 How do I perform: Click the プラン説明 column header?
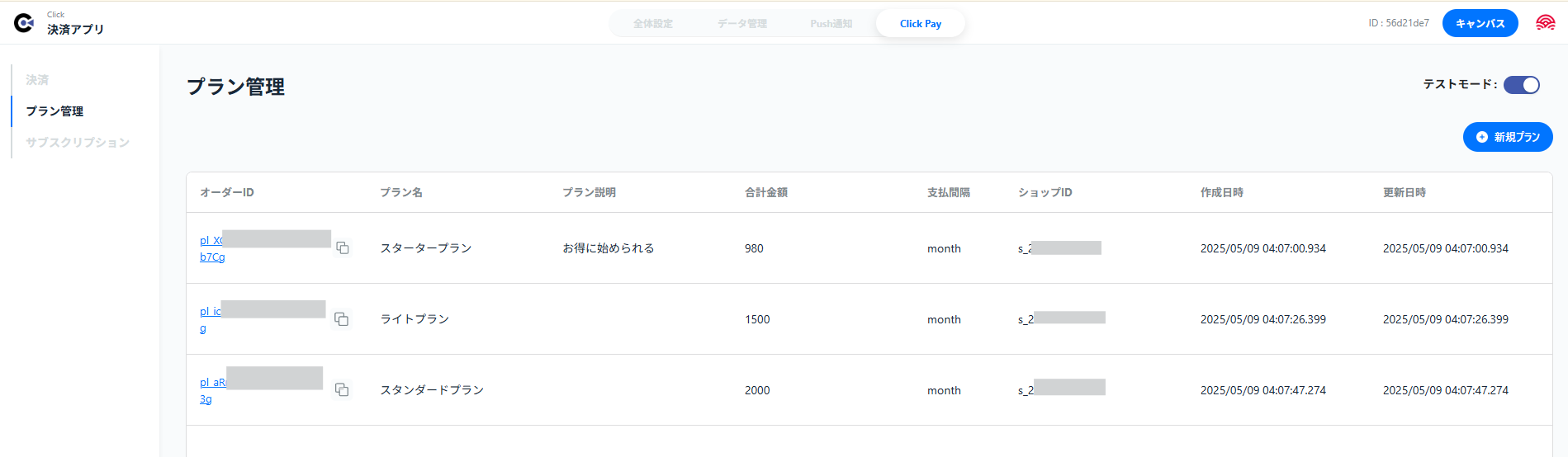pyautogui.click(x=590, y=192)
